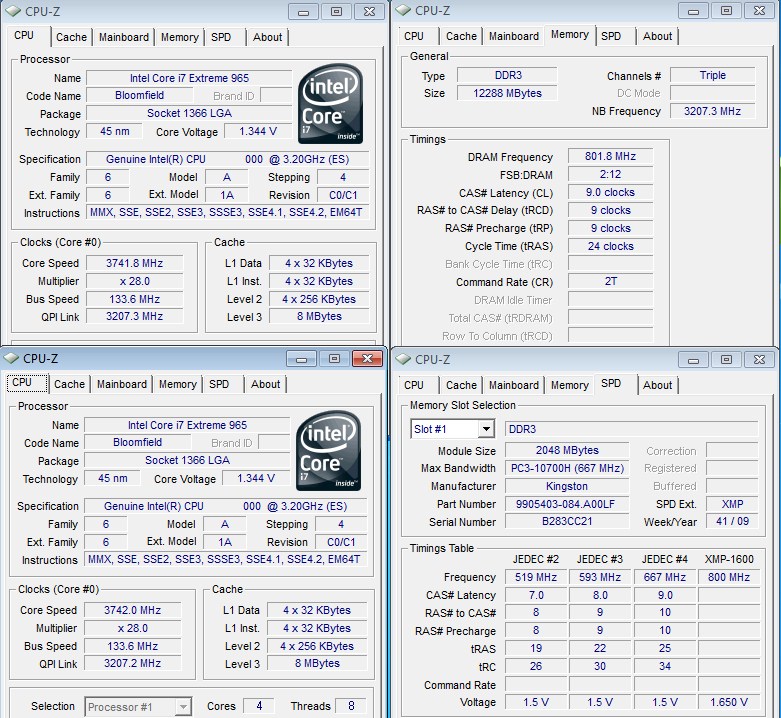Click the memory Size field 12288 MBytes
The width and height of the screenshot is (781, 718).
507,93
